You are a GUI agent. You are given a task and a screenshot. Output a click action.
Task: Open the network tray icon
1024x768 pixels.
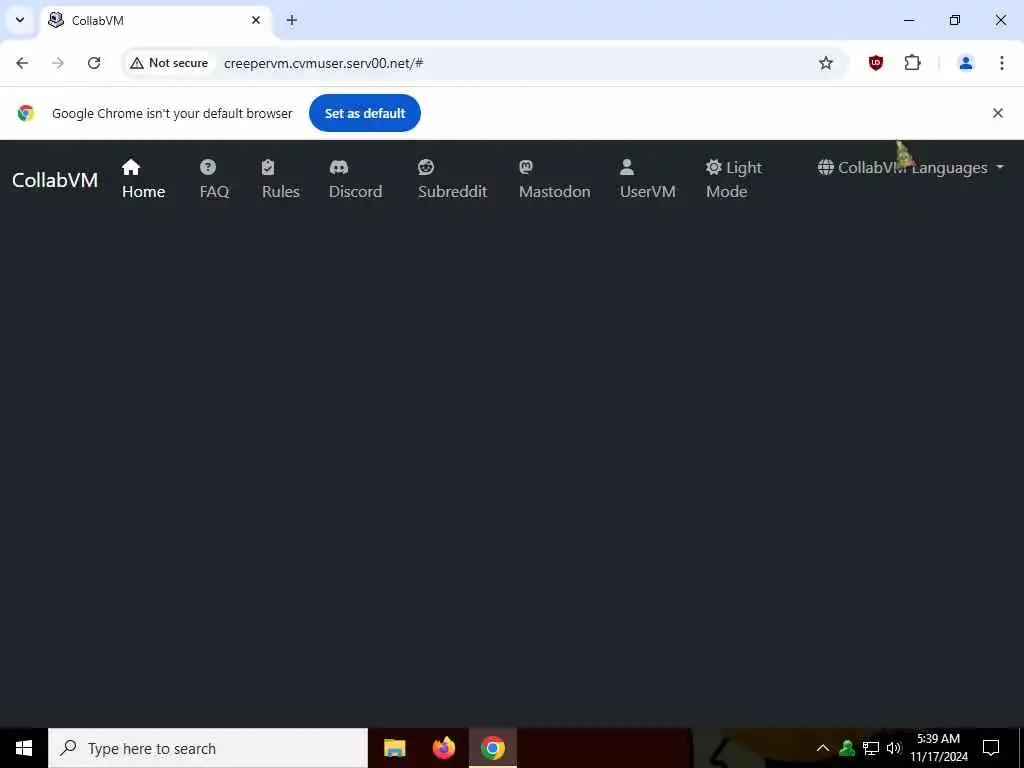click(871, 748)
